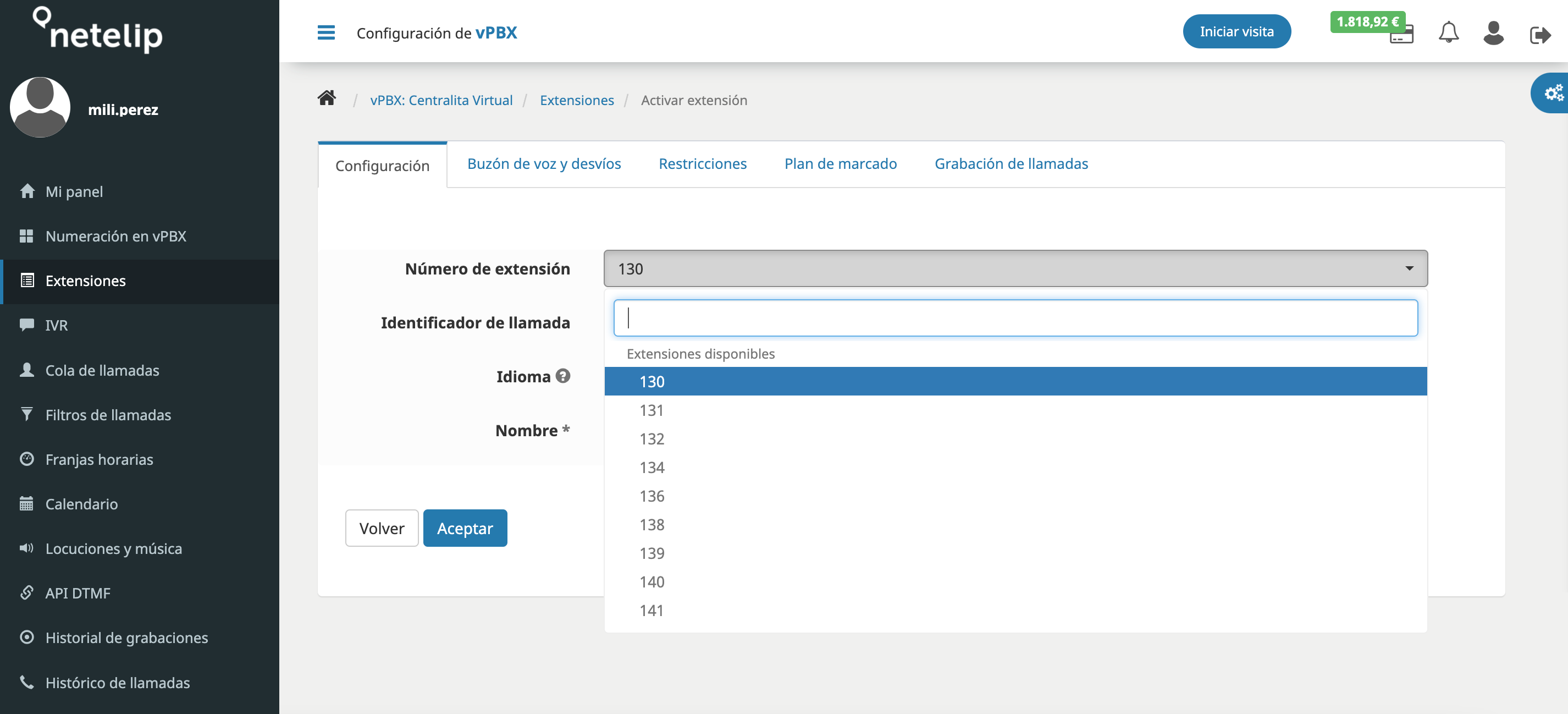1568x714 pixels.
Task: Open Extensiones breadcrumb link
Action: pos(576,100)
